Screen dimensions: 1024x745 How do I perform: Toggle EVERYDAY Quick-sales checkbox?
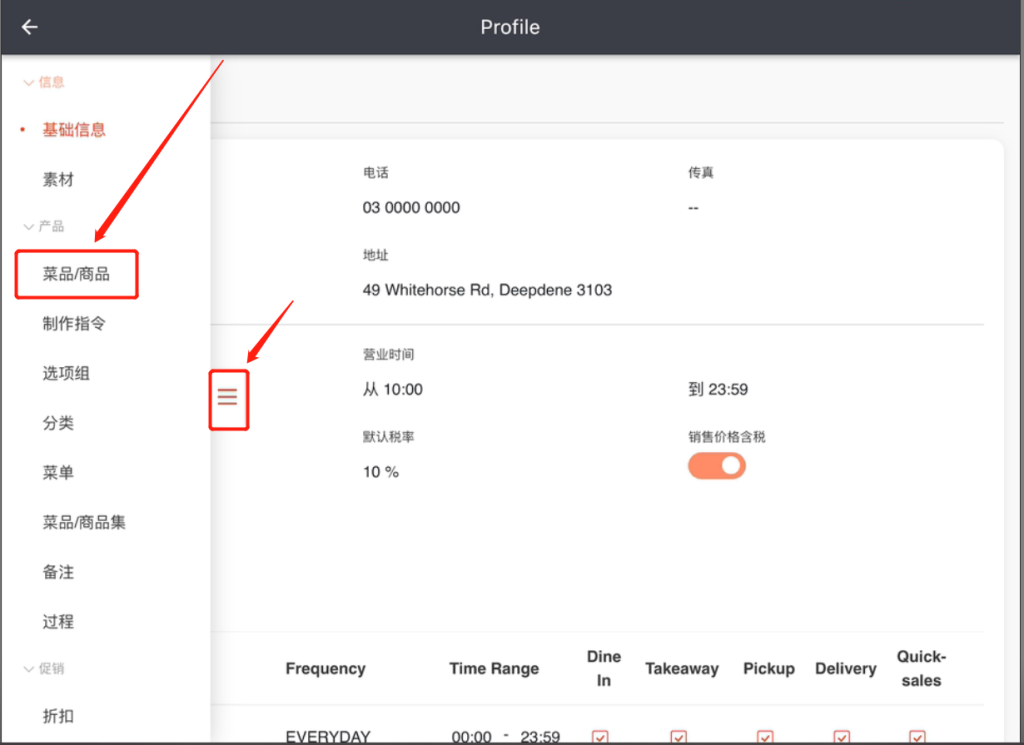[918, 737]
